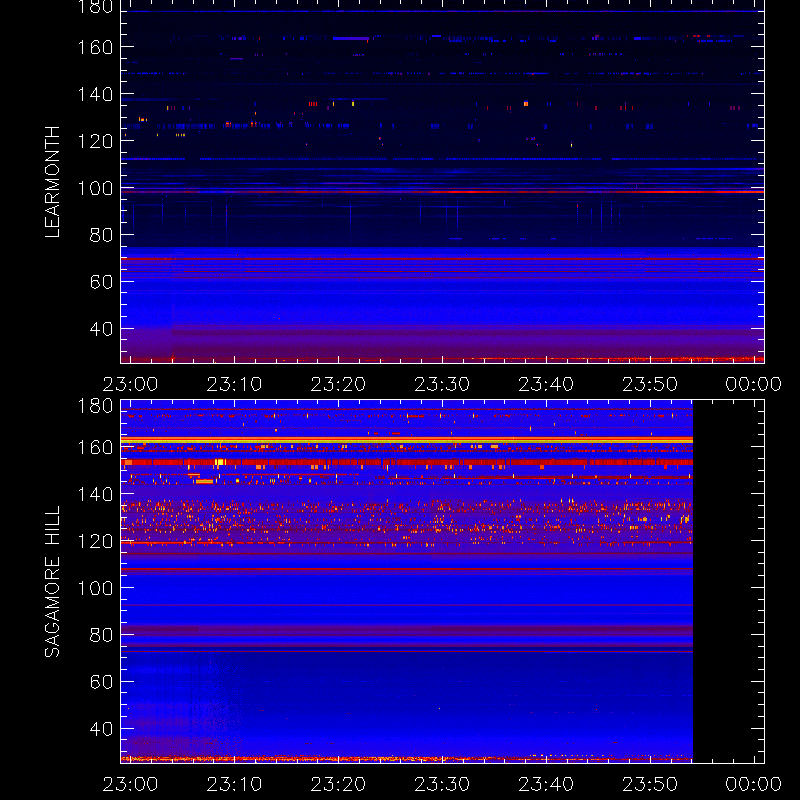Select the 80 label on Sagamore Hill axis
Image resolution: width=800 pixels, height=800 pixels.
101,635
